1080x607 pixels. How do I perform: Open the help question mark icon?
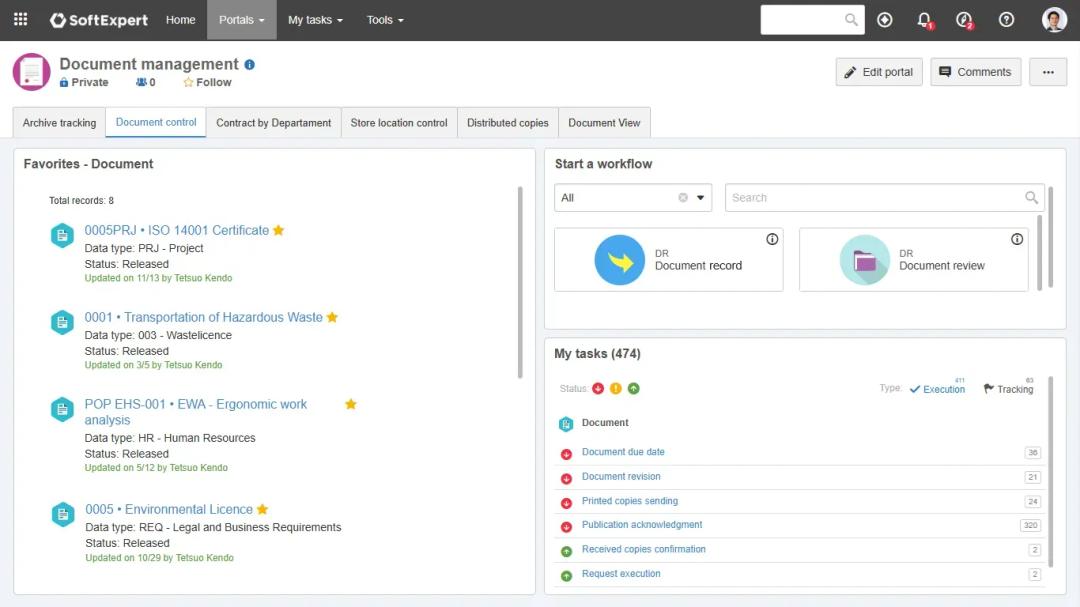tap(1006, 20)
